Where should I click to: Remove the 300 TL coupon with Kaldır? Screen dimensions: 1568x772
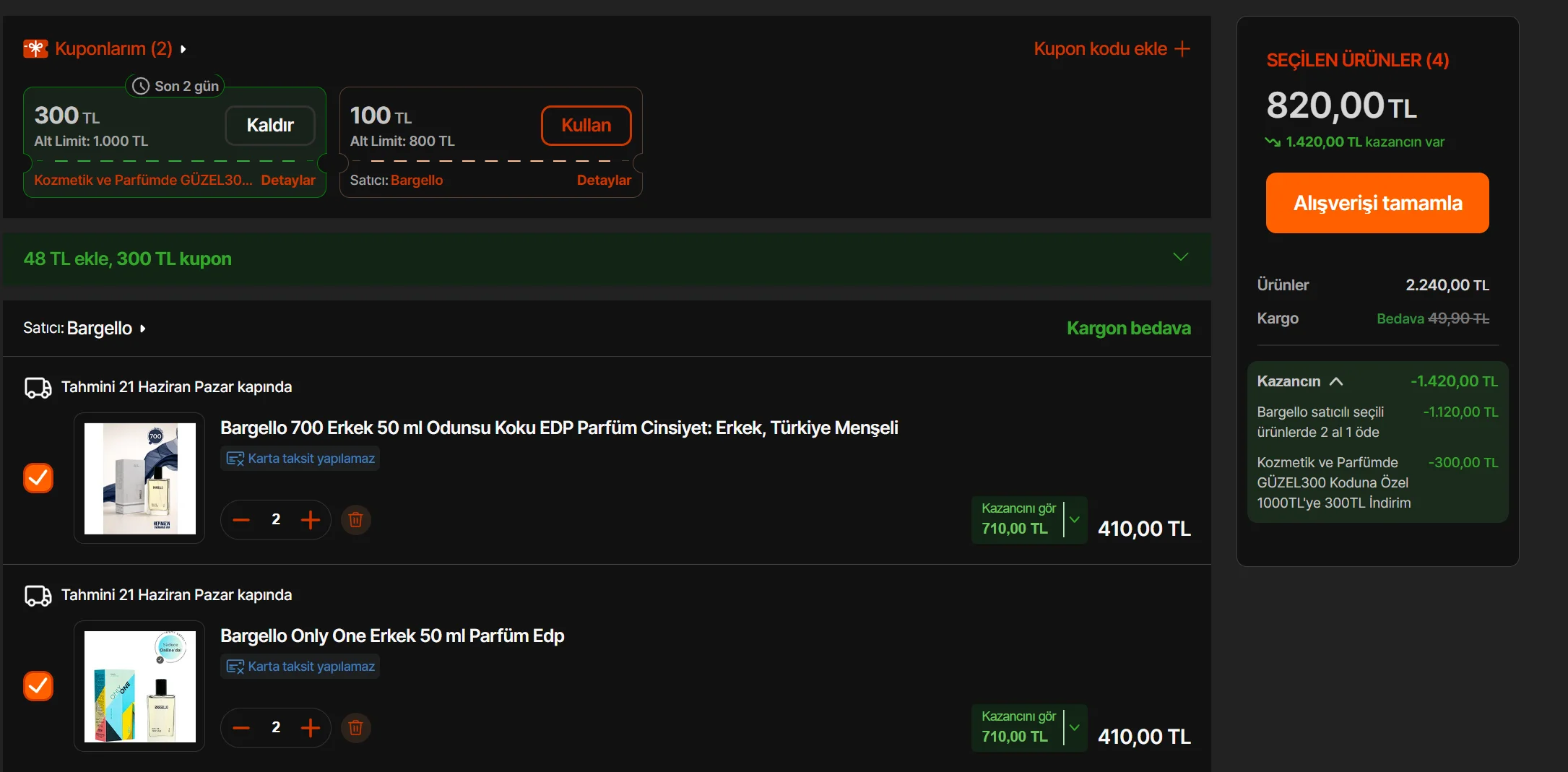pyautogui.click(x=270, y=125)
